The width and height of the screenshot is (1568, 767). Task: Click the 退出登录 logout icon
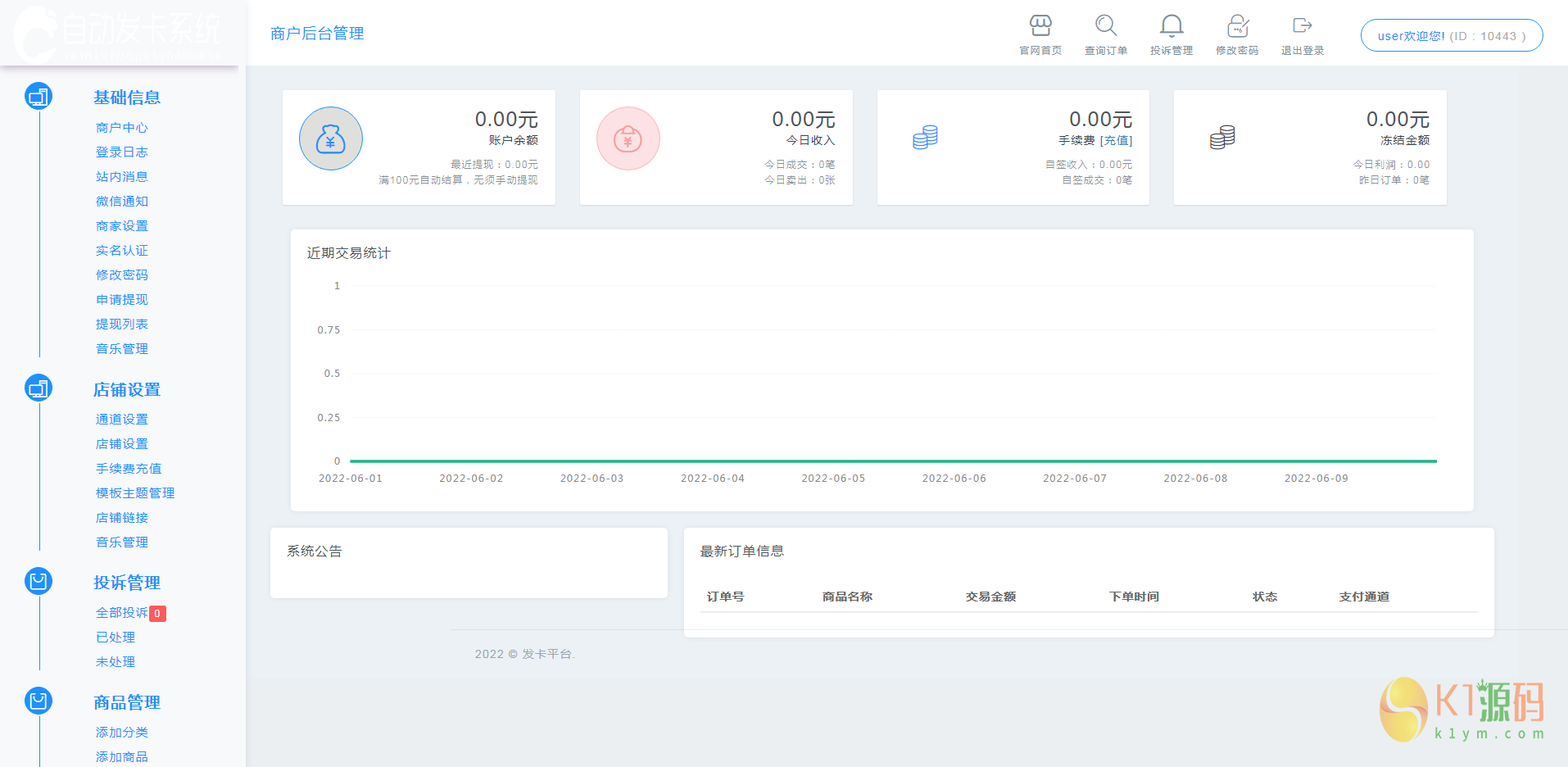pyautogui.click(x=1303, y=26)
